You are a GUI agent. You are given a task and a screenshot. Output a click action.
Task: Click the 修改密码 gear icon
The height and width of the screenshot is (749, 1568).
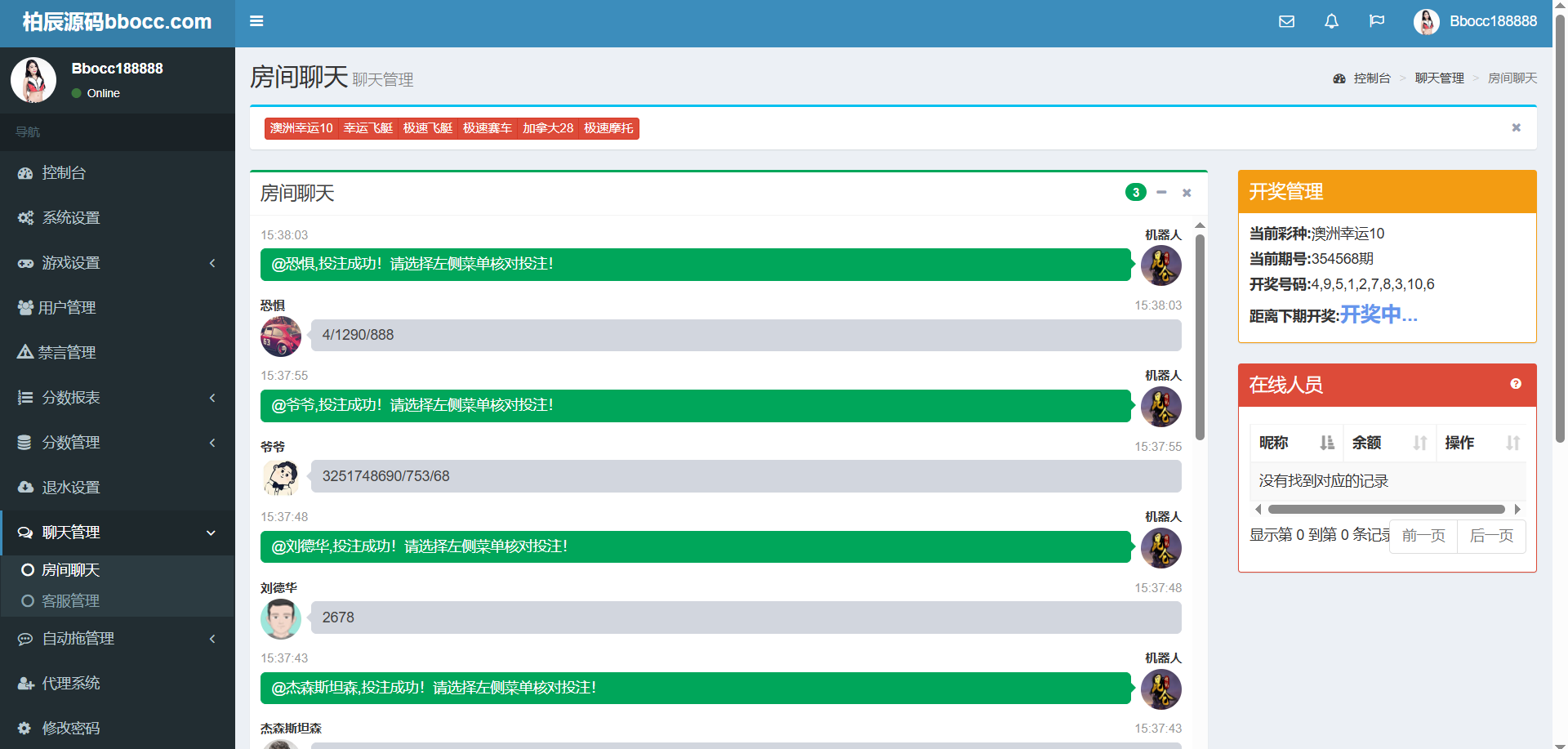pyautogui.click(x=24, y=728)
